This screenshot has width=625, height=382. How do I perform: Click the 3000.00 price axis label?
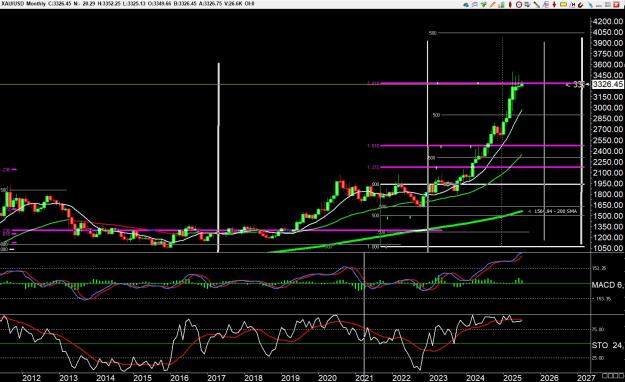coord(607,108)
